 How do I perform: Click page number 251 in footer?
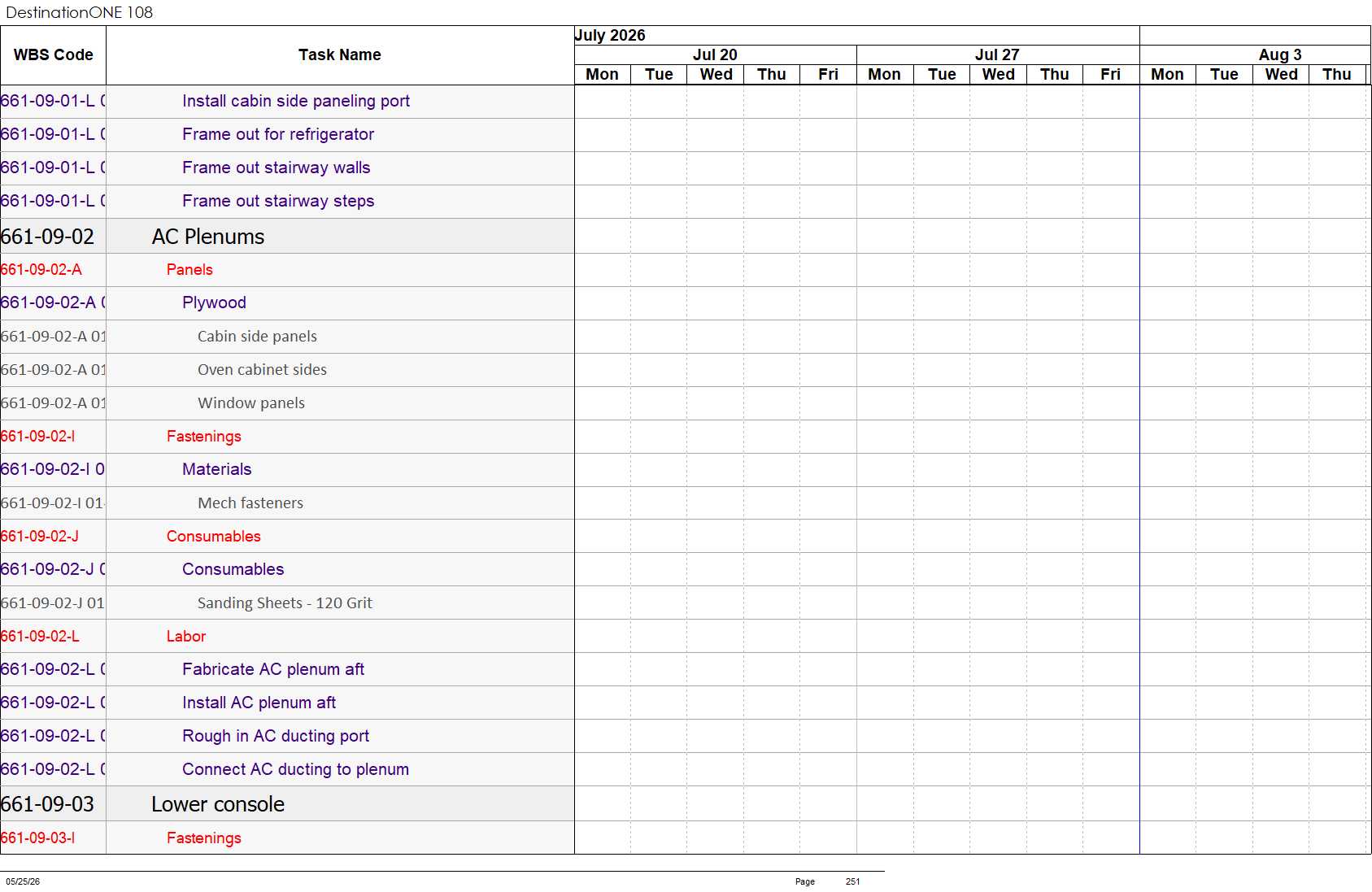click(x=852, y=881)
